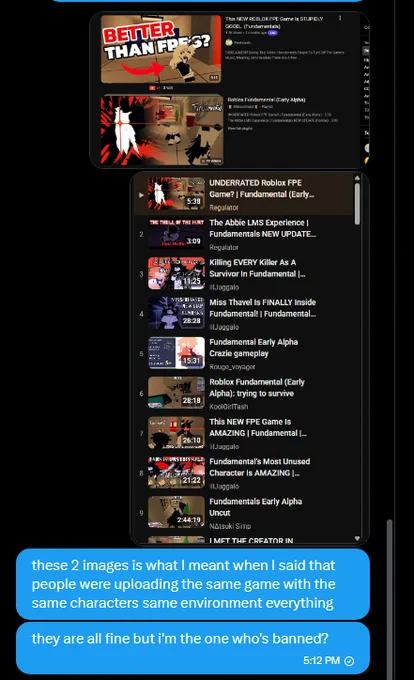Click 'This NEW FPE Game Is AMAZING' title

click(258, 427)
